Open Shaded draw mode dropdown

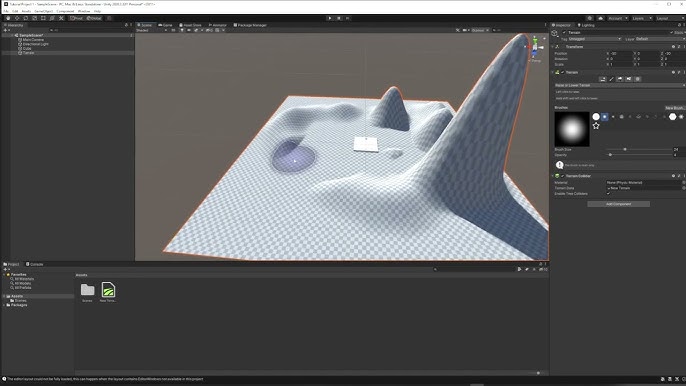click(x=151, y=30)
